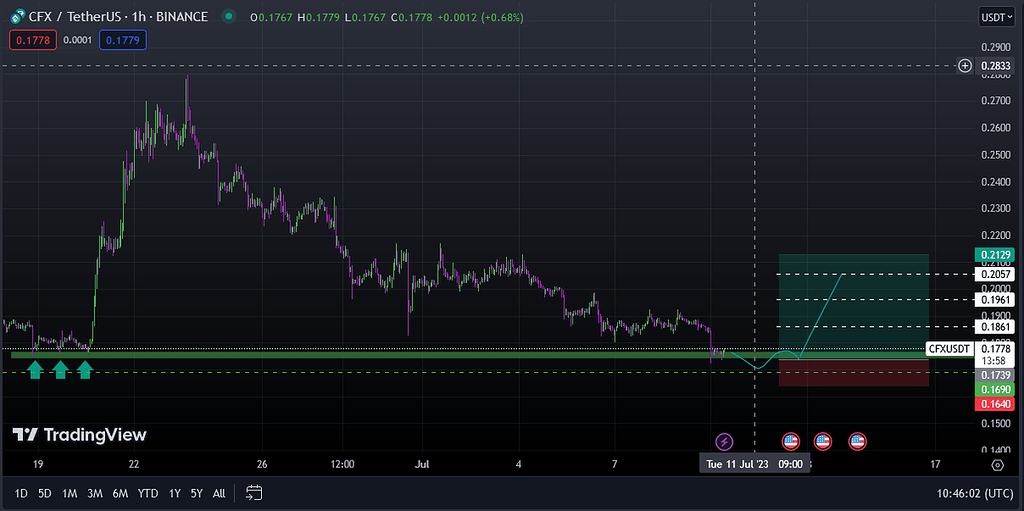The width and height of the screenshot is (1024, 511).
Task: Open the Go to date calendar icon
Action: 254,493
